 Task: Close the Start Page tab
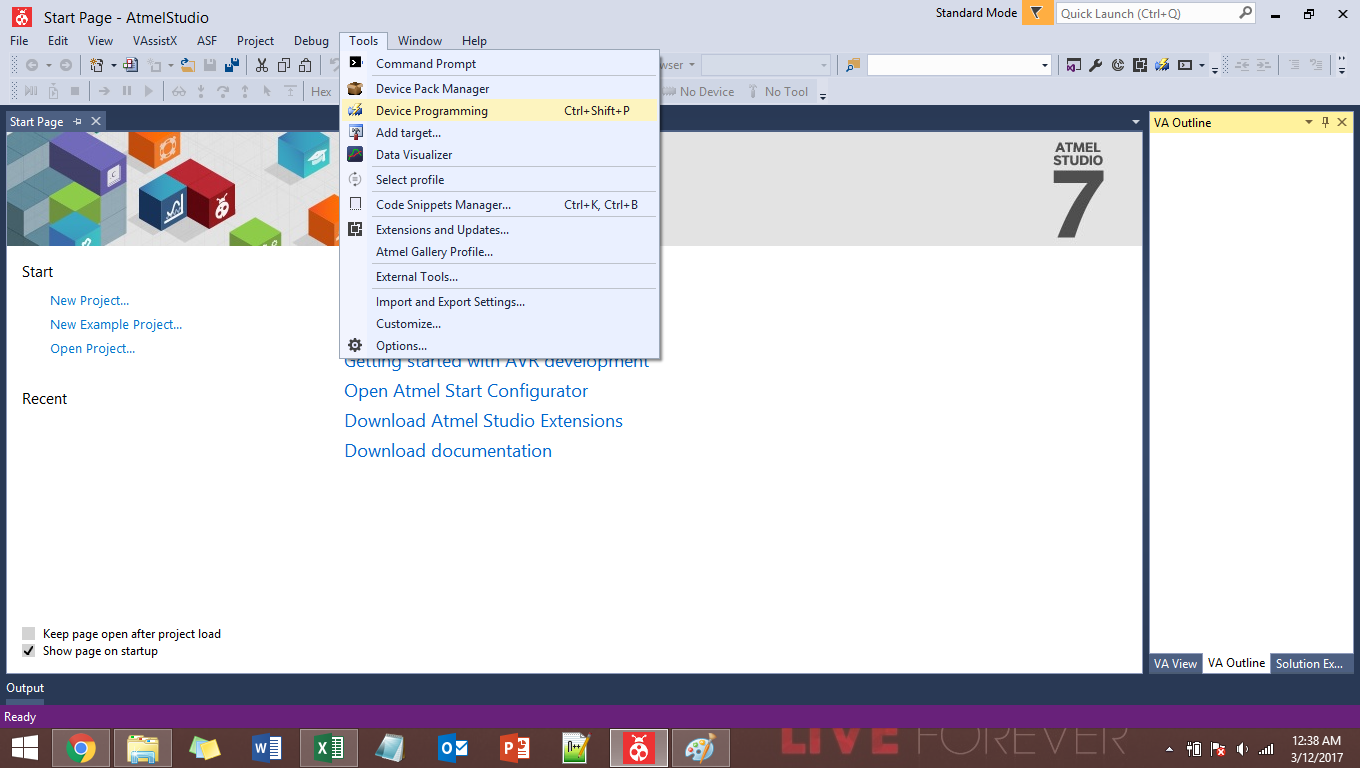click(96, 121)
